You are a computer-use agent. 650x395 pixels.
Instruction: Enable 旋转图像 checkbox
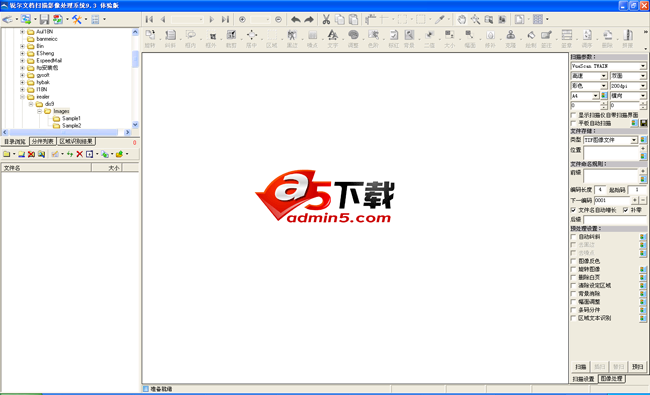pos(574,269)
